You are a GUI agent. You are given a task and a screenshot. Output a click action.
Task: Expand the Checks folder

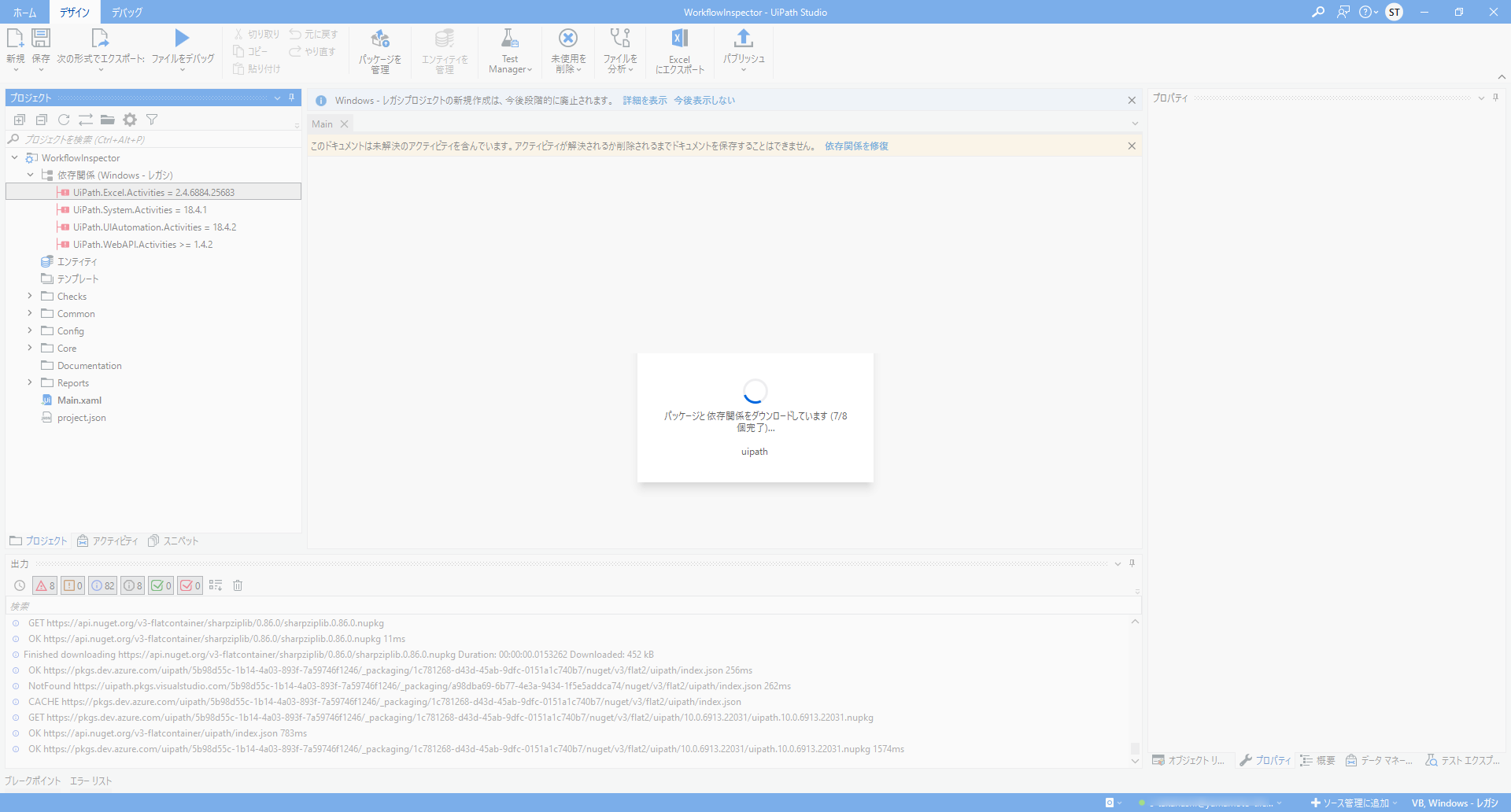point(30,297)
